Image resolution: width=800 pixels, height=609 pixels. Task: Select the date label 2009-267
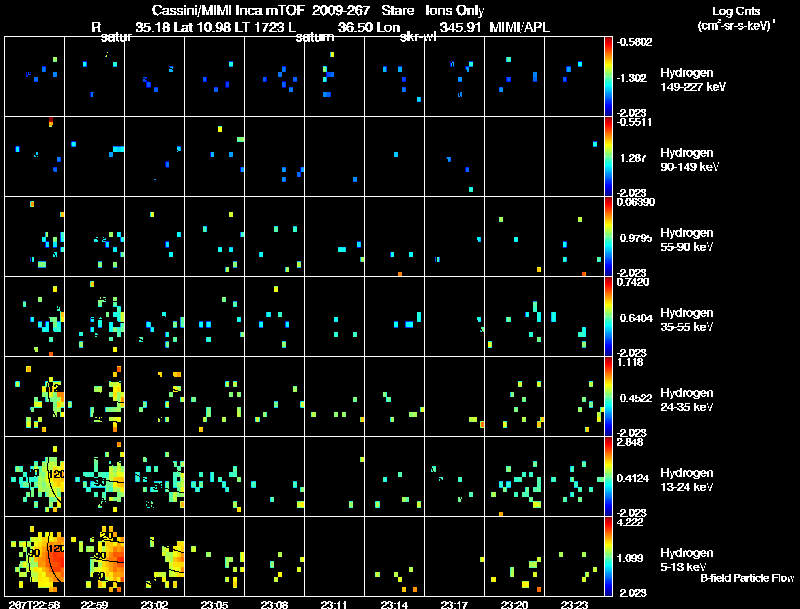(341, 10)
